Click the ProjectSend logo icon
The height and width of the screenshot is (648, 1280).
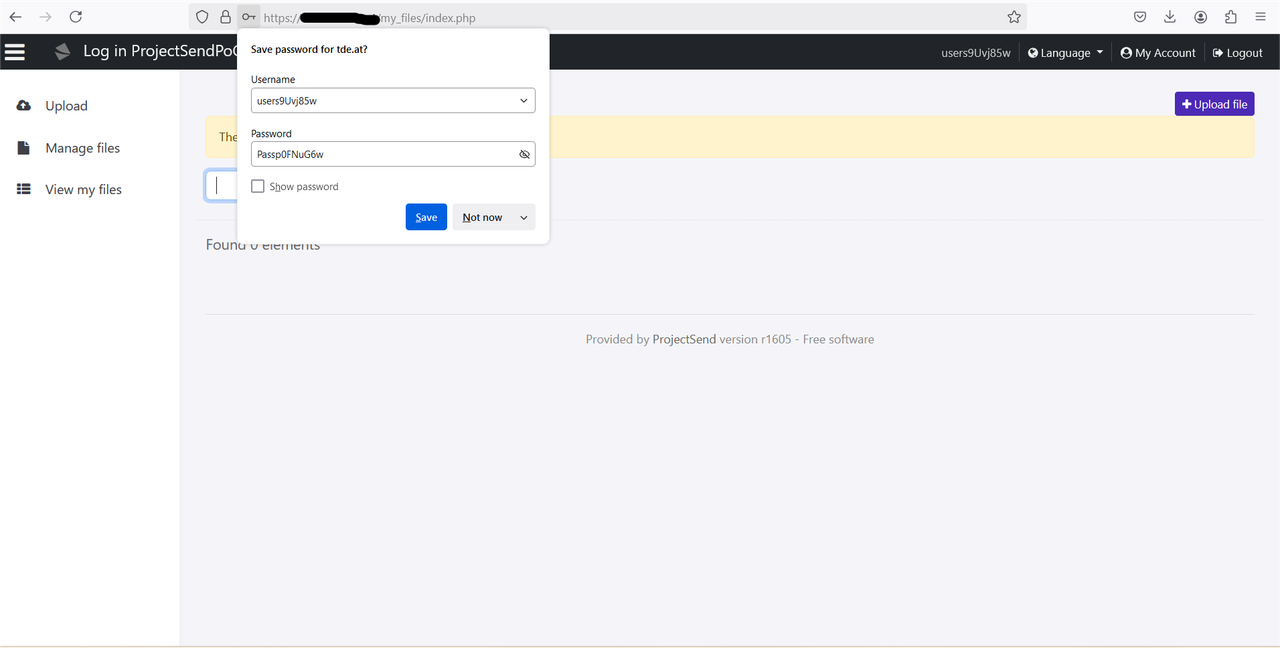[63, 51]
